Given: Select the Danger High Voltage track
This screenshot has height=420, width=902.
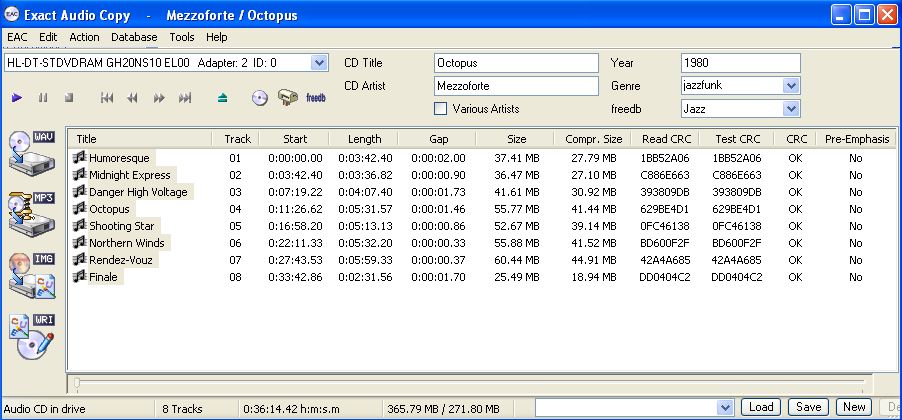Looking at the screenshot, I should [138, 192].
